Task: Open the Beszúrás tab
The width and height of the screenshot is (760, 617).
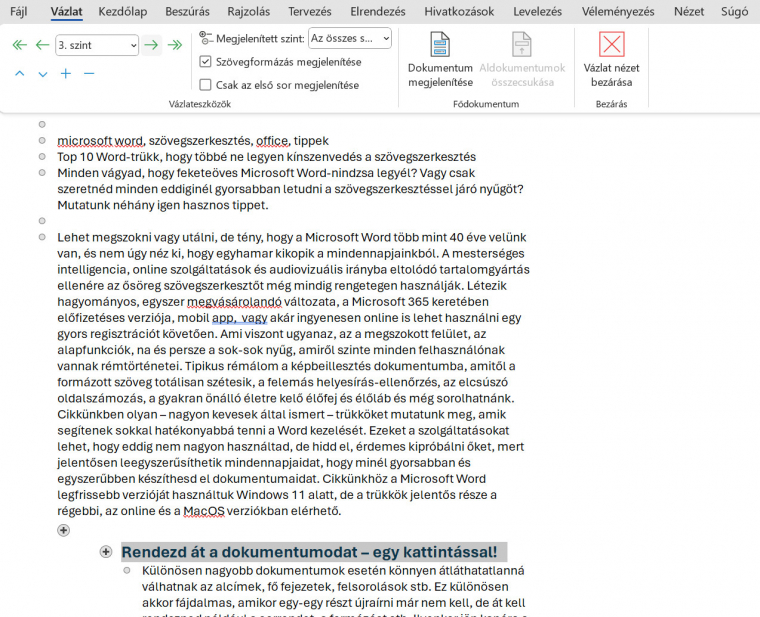Action: tap(187, 11)
